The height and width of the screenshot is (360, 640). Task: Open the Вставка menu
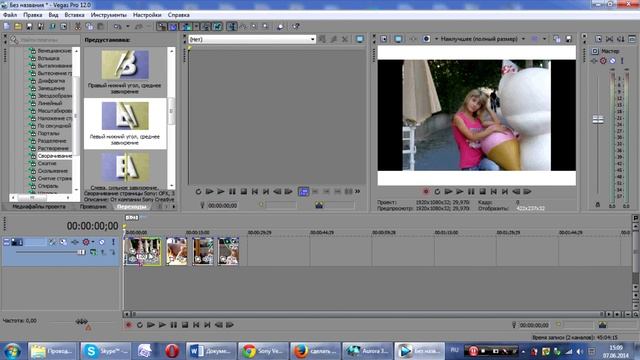click(74, 15)
